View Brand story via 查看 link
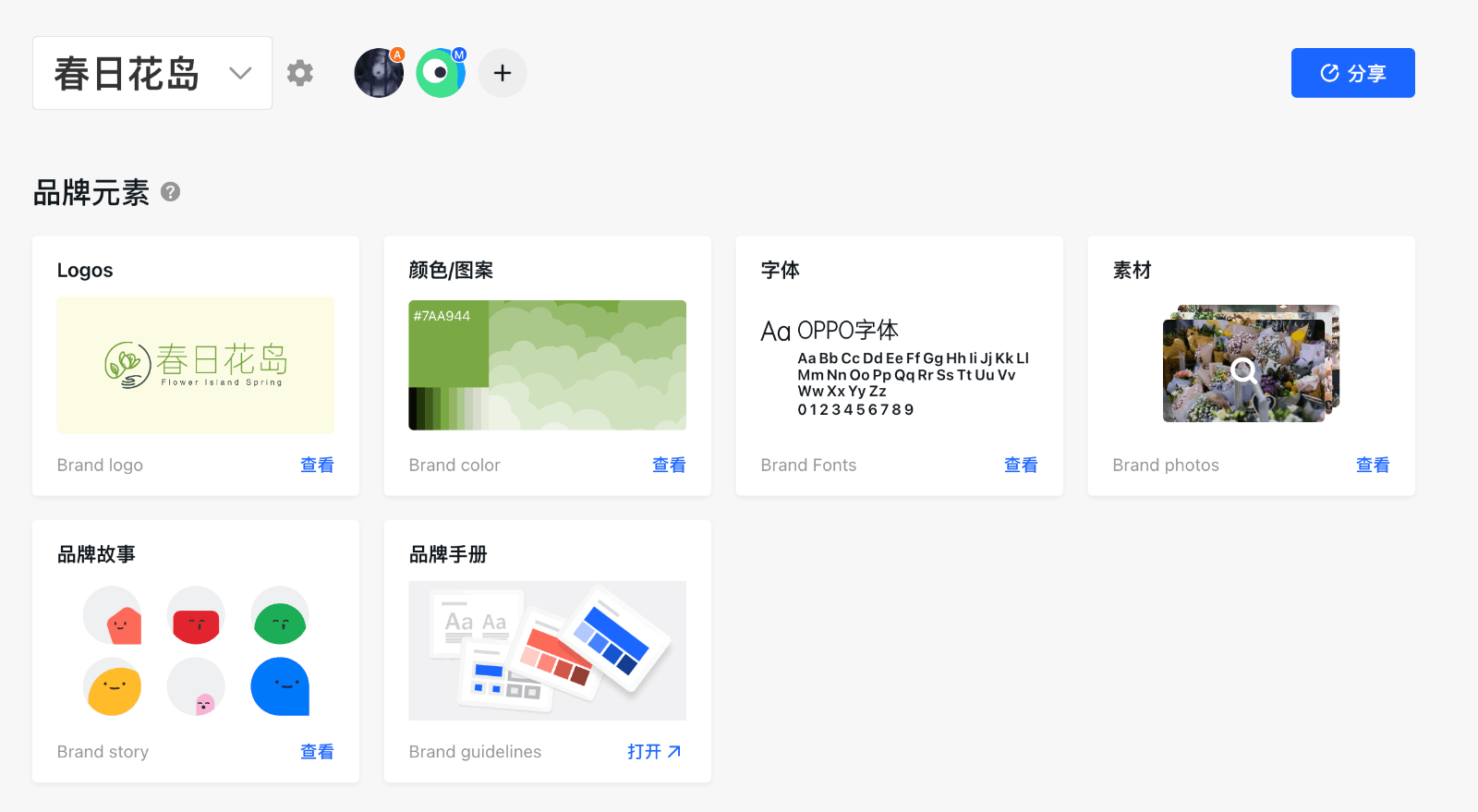The height and width of the screenshot is (812, 1478). click(x=317, y=752)
